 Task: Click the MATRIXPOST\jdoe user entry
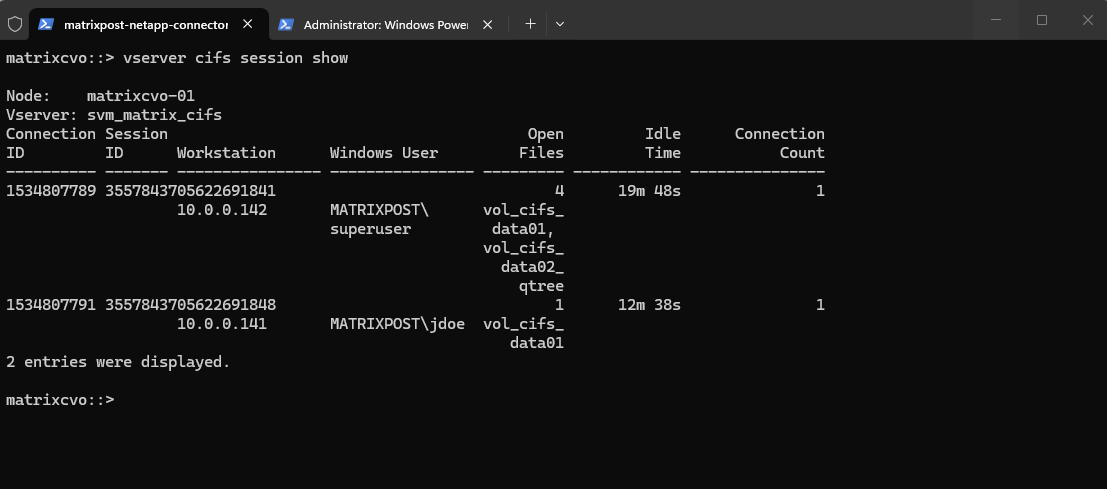click(397, 324)
